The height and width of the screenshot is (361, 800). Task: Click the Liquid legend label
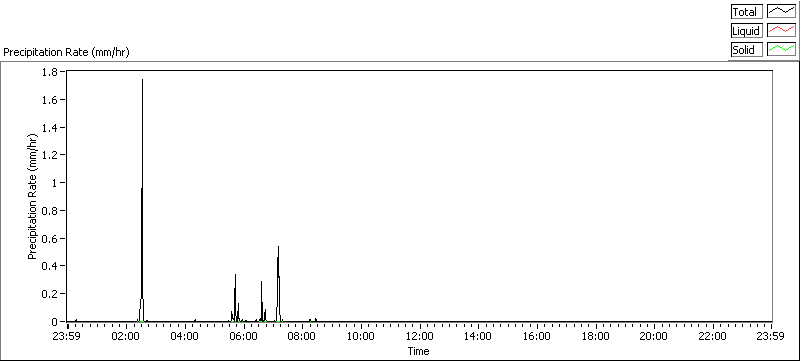coord(746,31)
